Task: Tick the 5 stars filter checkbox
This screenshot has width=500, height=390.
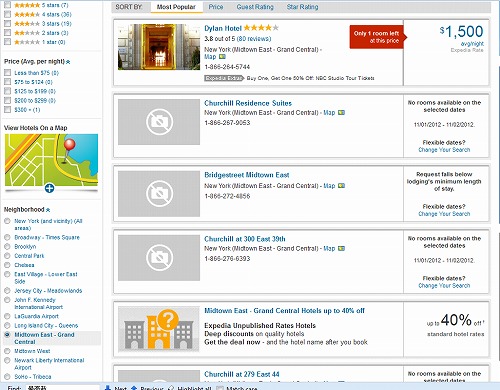Action: click(x=8, y=5)
